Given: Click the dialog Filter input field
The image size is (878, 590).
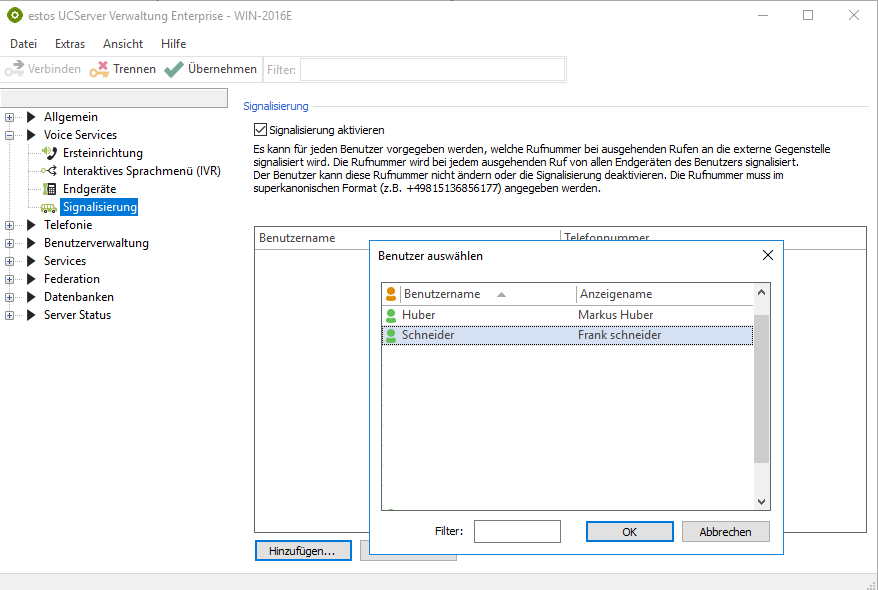Looking at the screenshot, I should click(517, 532).
